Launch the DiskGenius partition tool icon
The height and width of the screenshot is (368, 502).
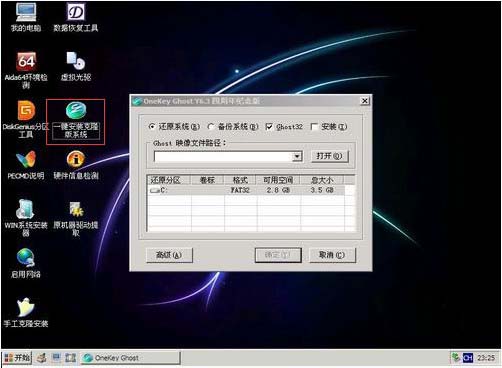click(x=26, y=119)
